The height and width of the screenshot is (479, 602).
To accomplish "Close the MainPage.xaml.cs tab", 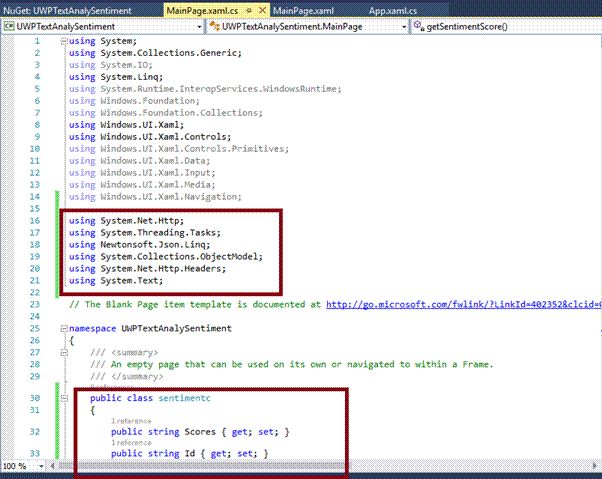I will 262,10.
